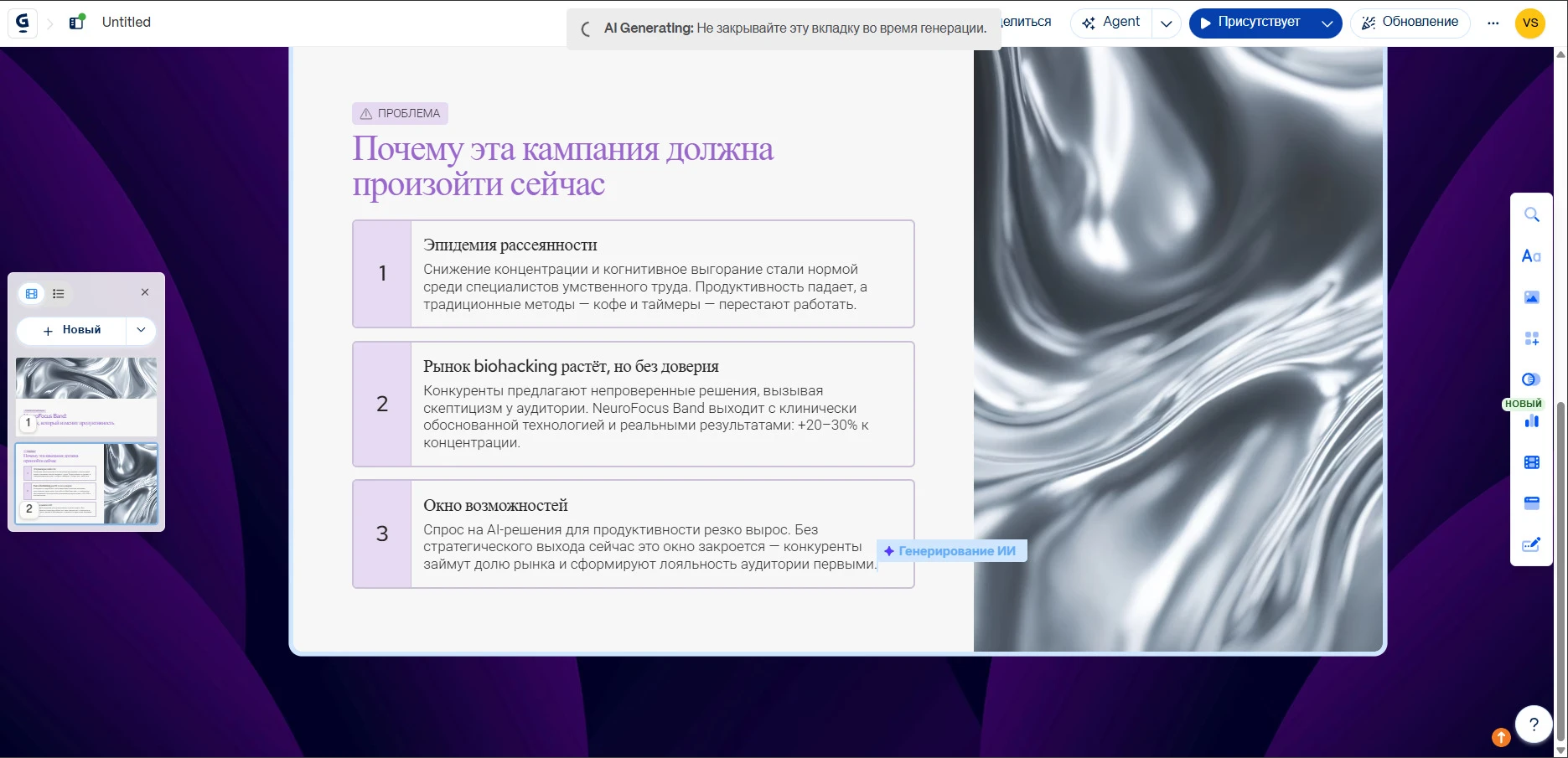Open the card templates blocks tool

click(x=1531, y=338)
